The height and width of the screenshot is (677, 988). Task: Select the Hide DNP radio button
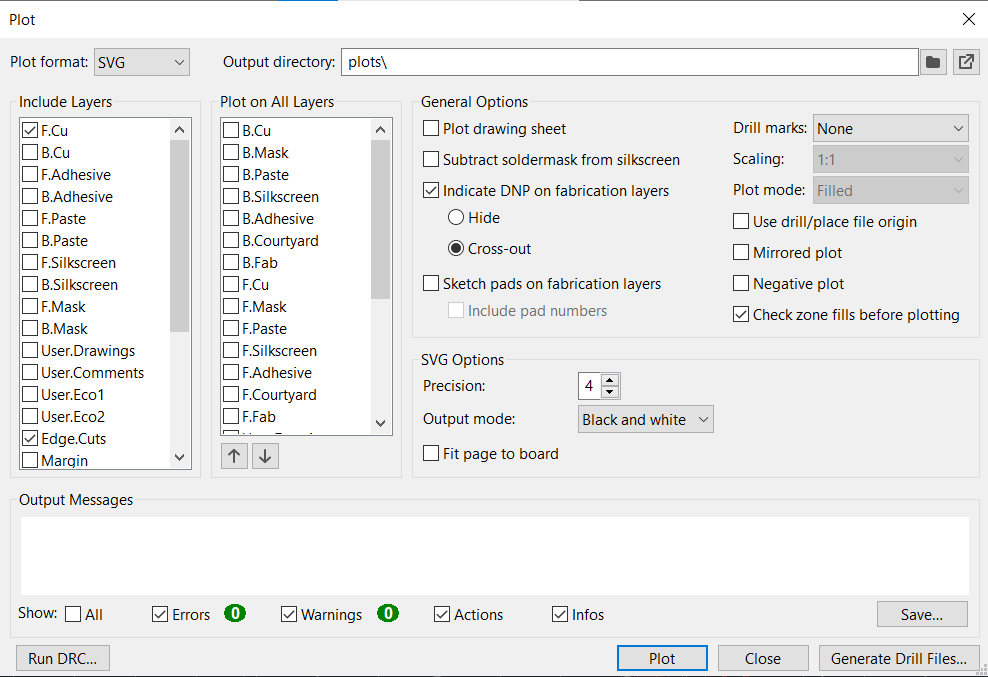(456, 218)
